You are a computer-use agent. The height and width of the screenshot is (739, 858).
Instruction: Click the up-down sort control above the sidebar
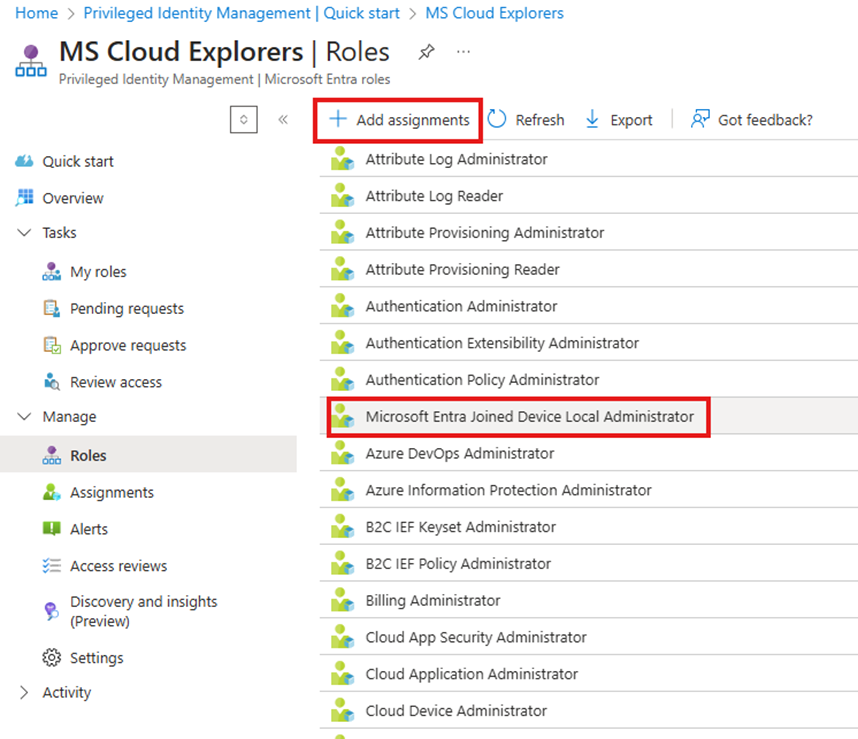coord(243,120)
